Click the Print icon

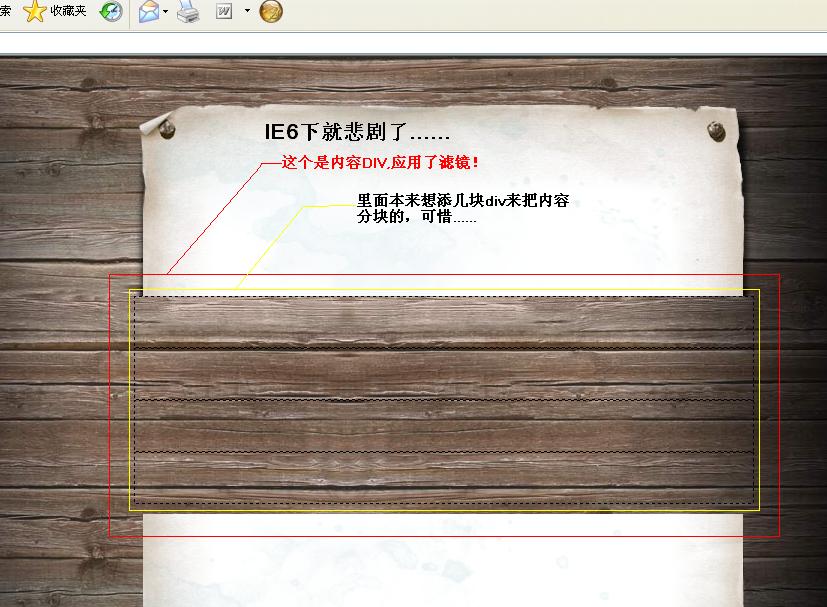pyautogui.click(x=188, y=11)
